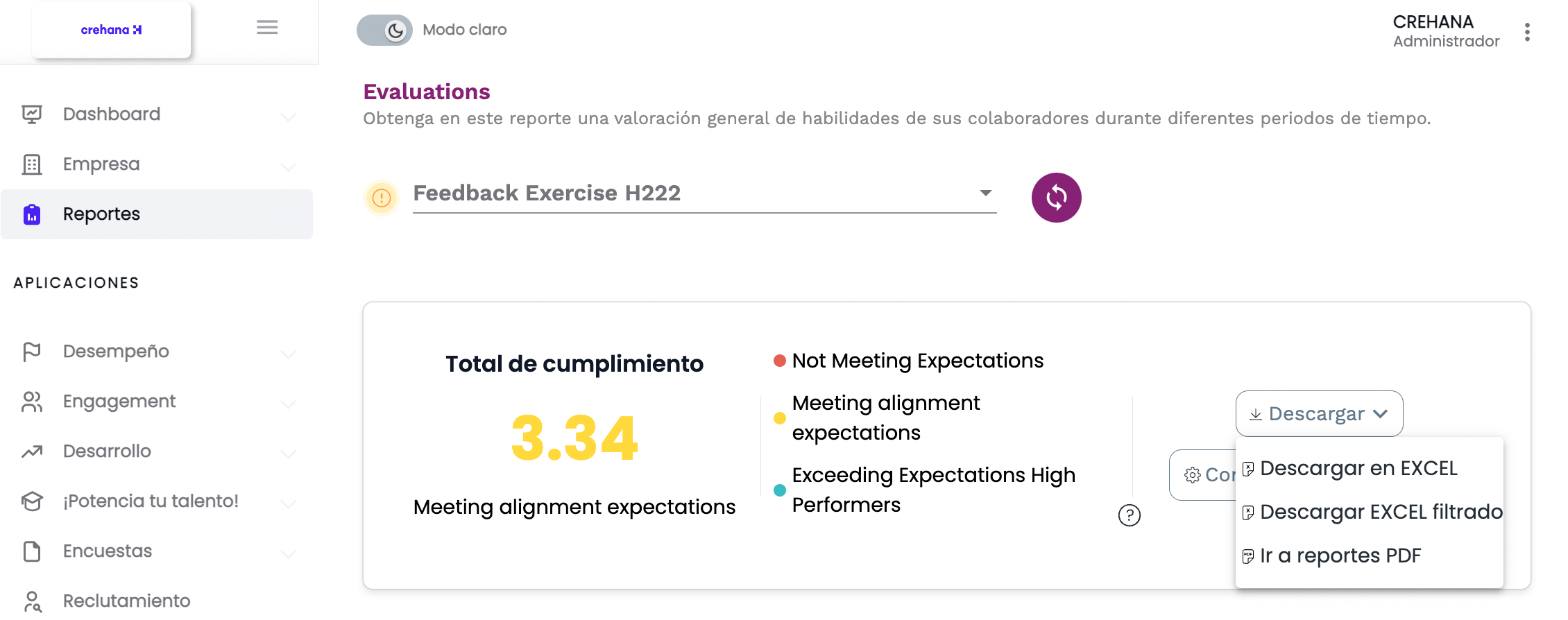This screenshot has width=1568, height=620.
Task: Click the yellow Meeting alignment expectations dot
Action: [x=780, y=418]
